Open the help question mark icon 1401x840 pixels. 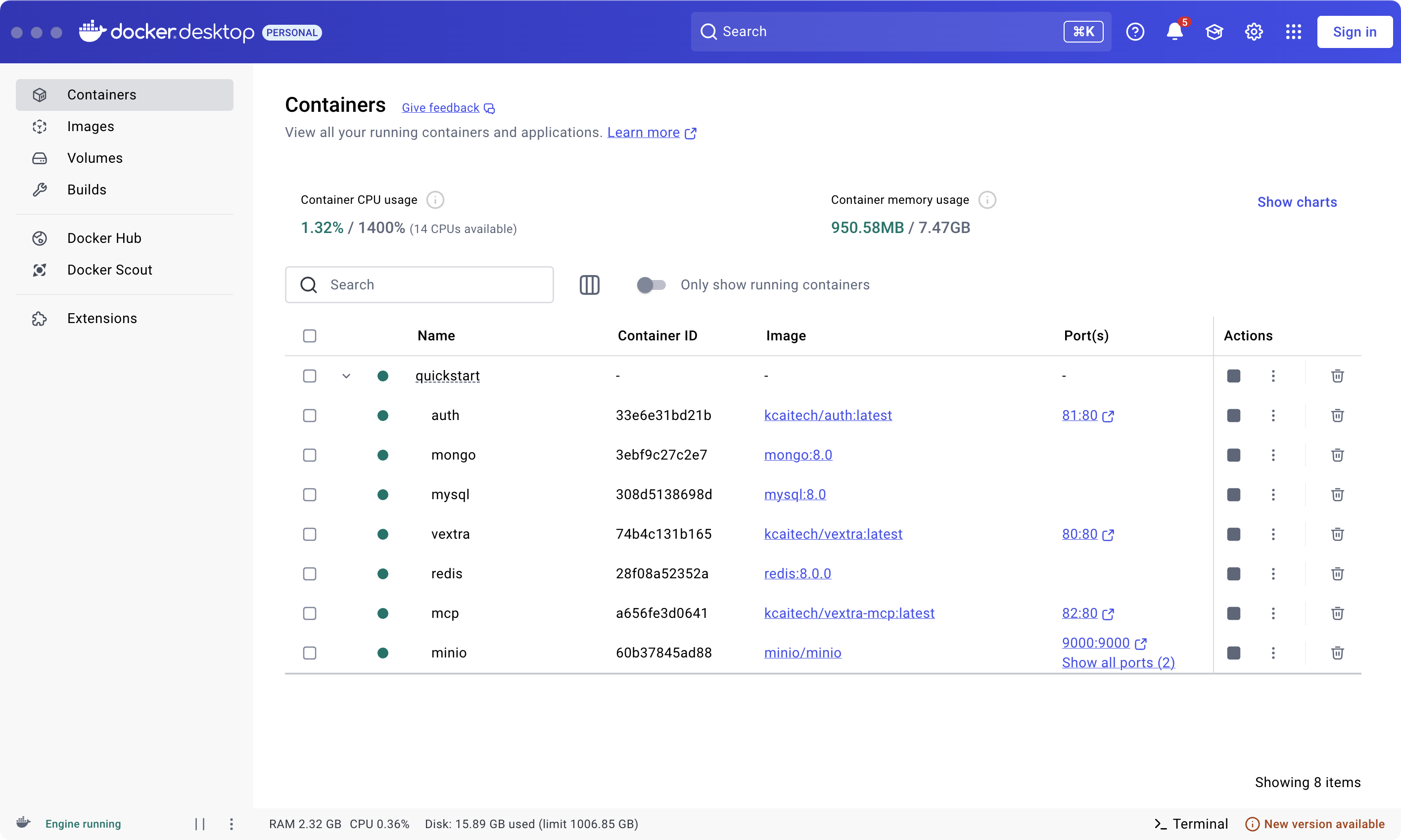coord(1135,32)
